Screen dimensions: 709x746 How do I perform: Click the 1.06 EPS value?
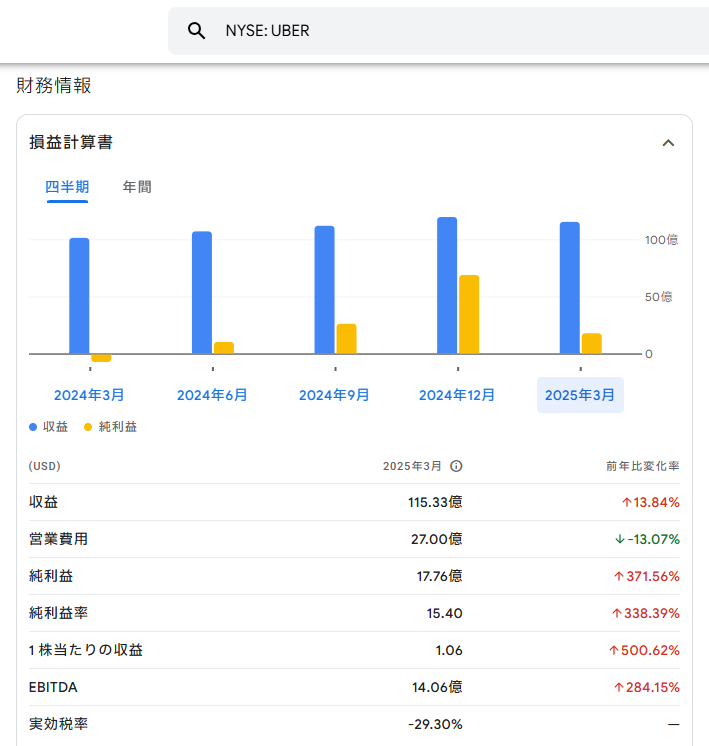point(449,650)
